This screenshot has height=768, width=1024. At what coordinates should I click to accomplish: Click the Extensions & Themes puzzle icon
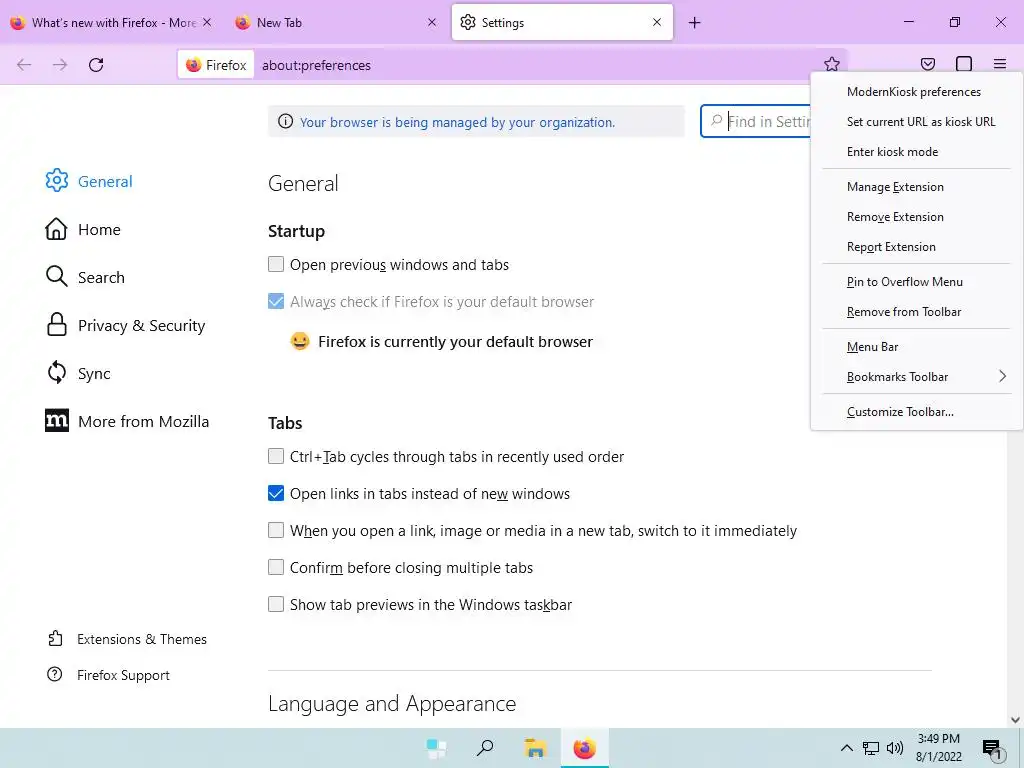click(x=56, y=639)
